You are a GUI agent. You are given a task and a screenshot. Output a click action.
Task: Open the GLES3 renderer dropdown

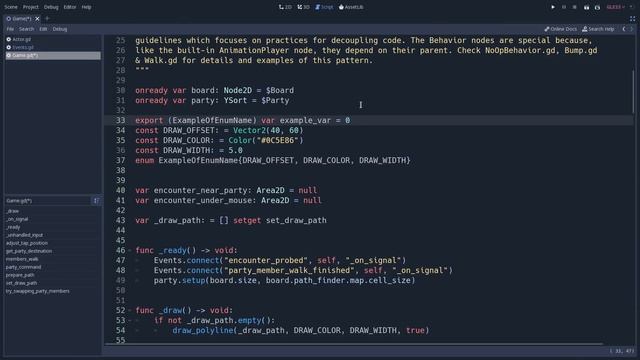click(x=616, y=7)
